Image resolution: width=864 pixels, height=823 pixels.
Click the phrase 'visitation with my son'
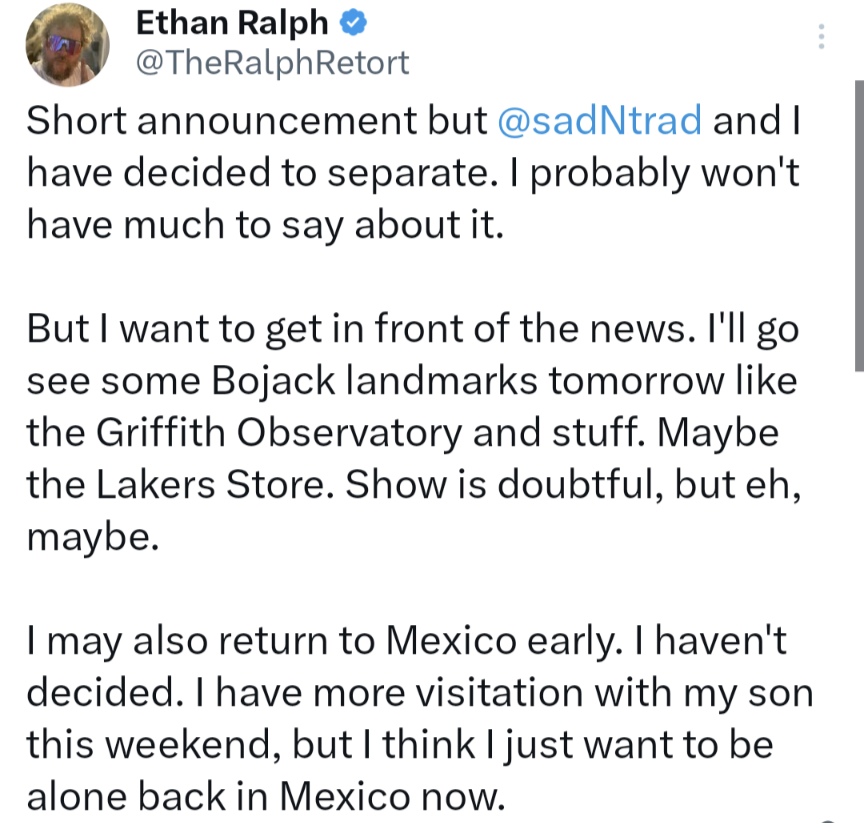click(x=614, y=693)
